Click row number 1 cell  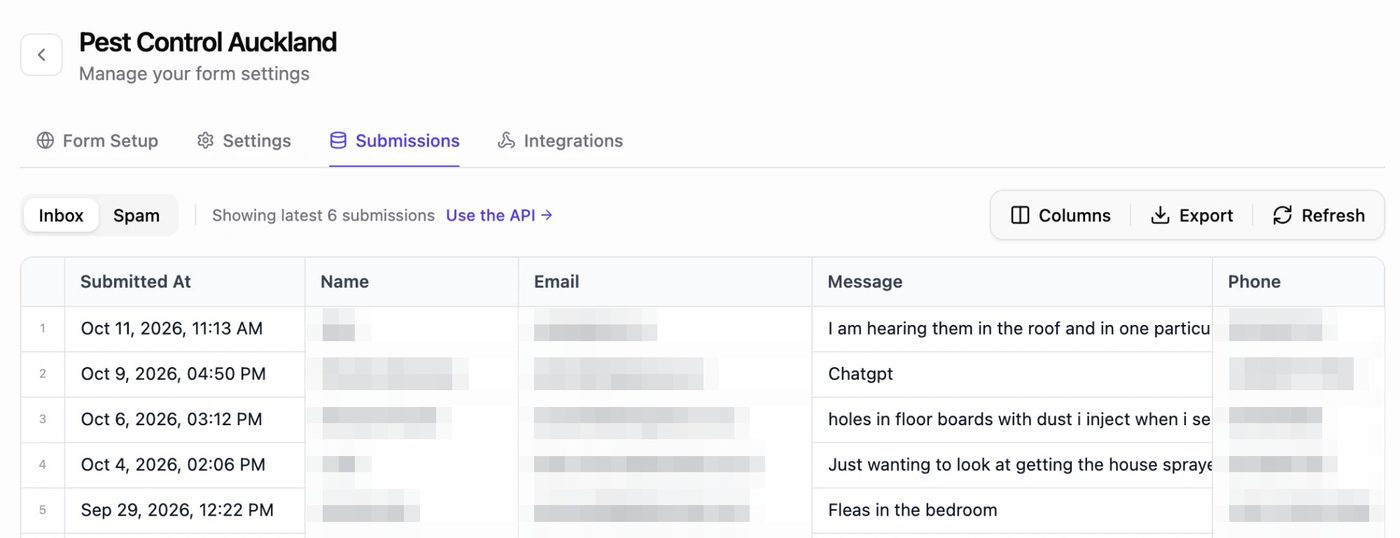click(x=43, y=328)
